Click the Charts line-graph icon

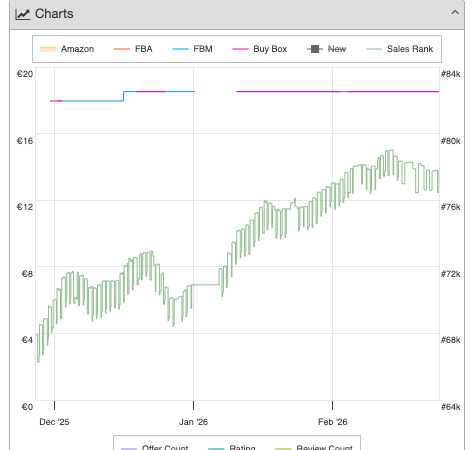(22, 14)
